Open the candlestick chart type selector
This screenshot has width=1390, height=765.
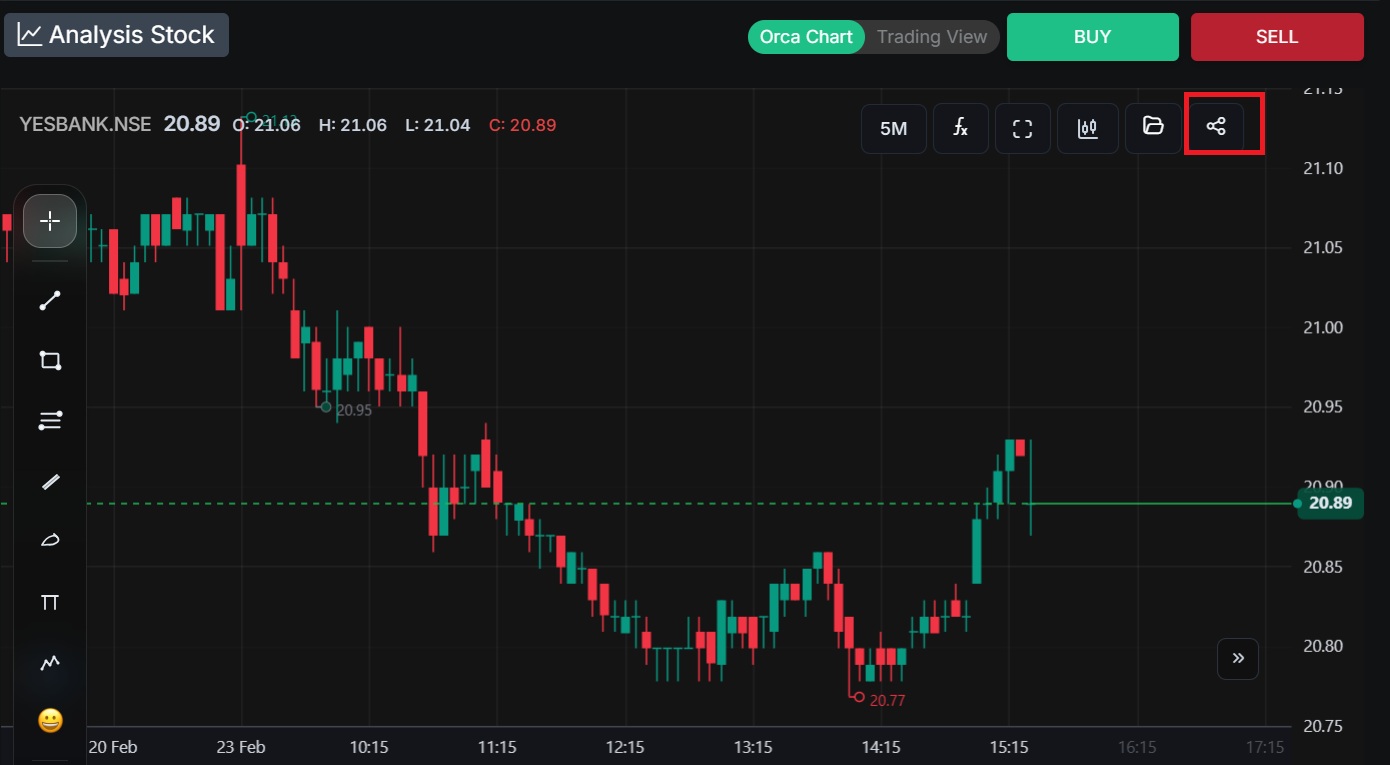click(x=1087, y=128)
